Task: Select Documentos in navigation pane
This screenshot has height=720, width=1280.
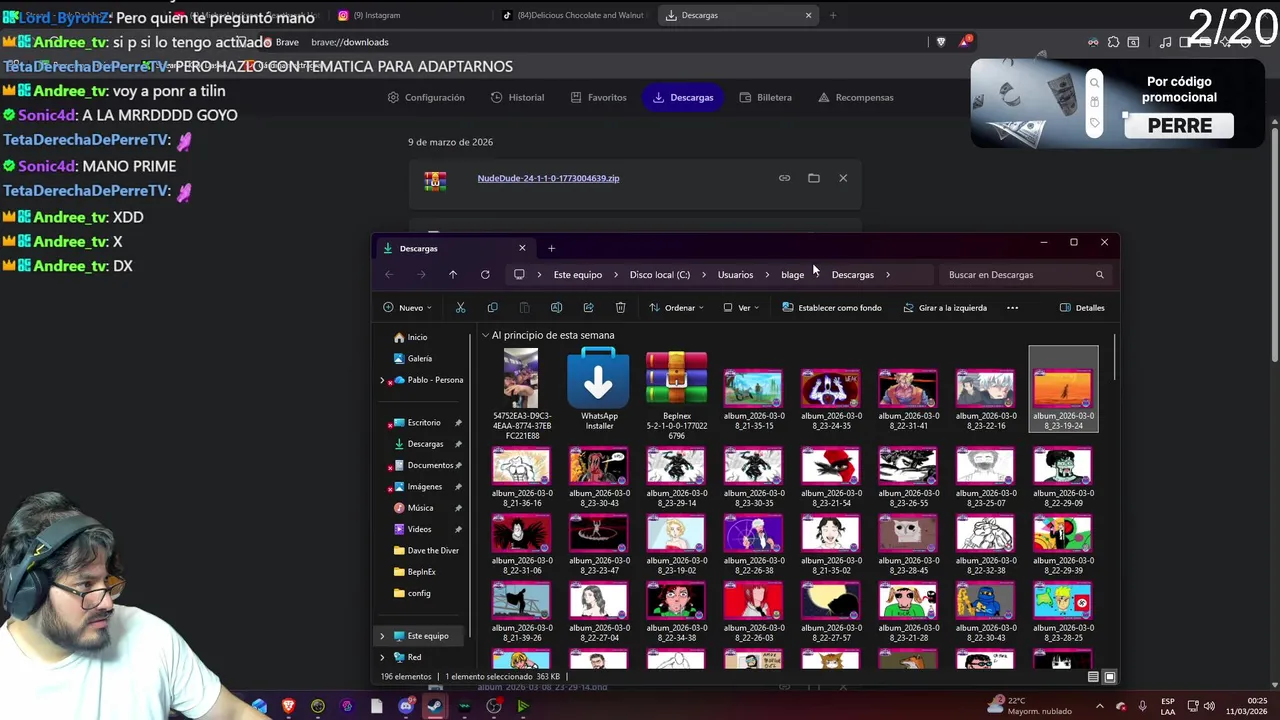Action: coord(430,466)
